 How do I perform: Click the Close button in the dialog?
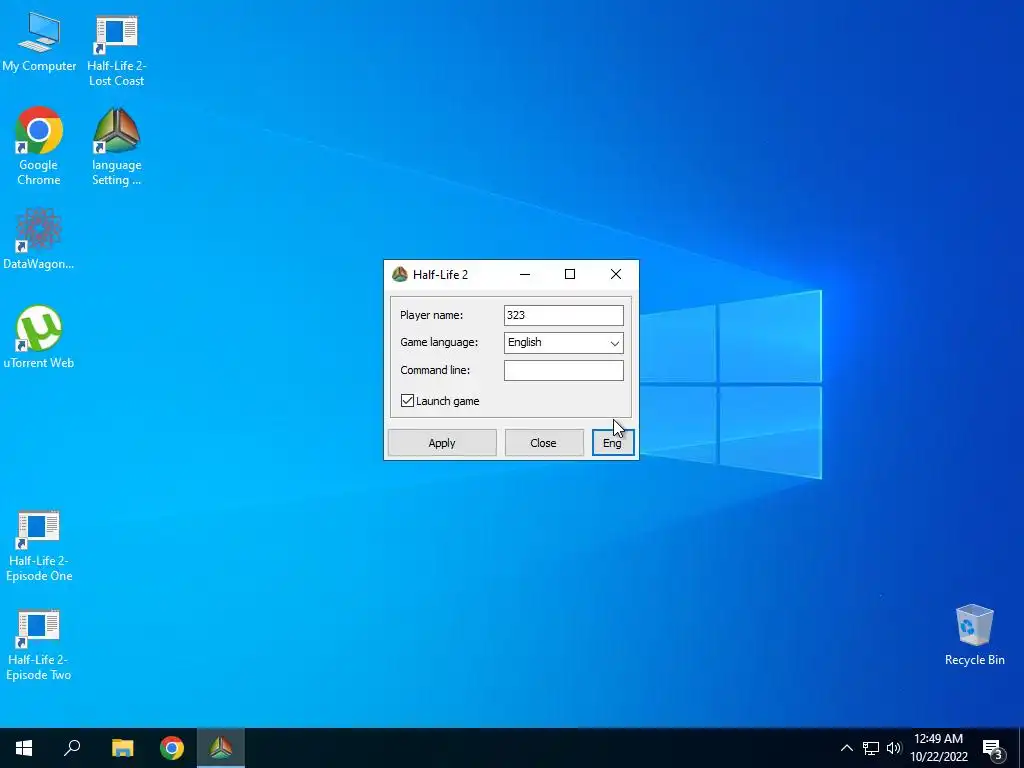coord(543,443)
